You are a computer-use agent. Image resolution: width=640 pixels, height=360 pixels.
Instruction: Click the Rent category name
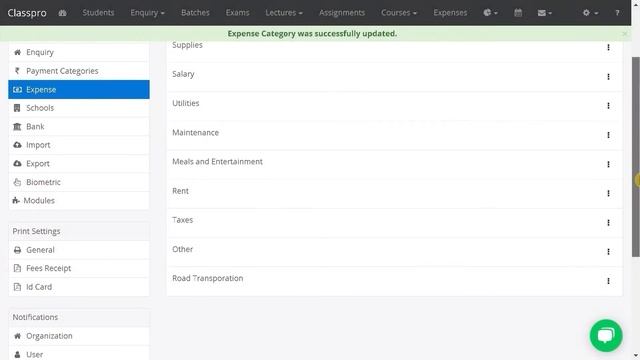tap(180, 191)
